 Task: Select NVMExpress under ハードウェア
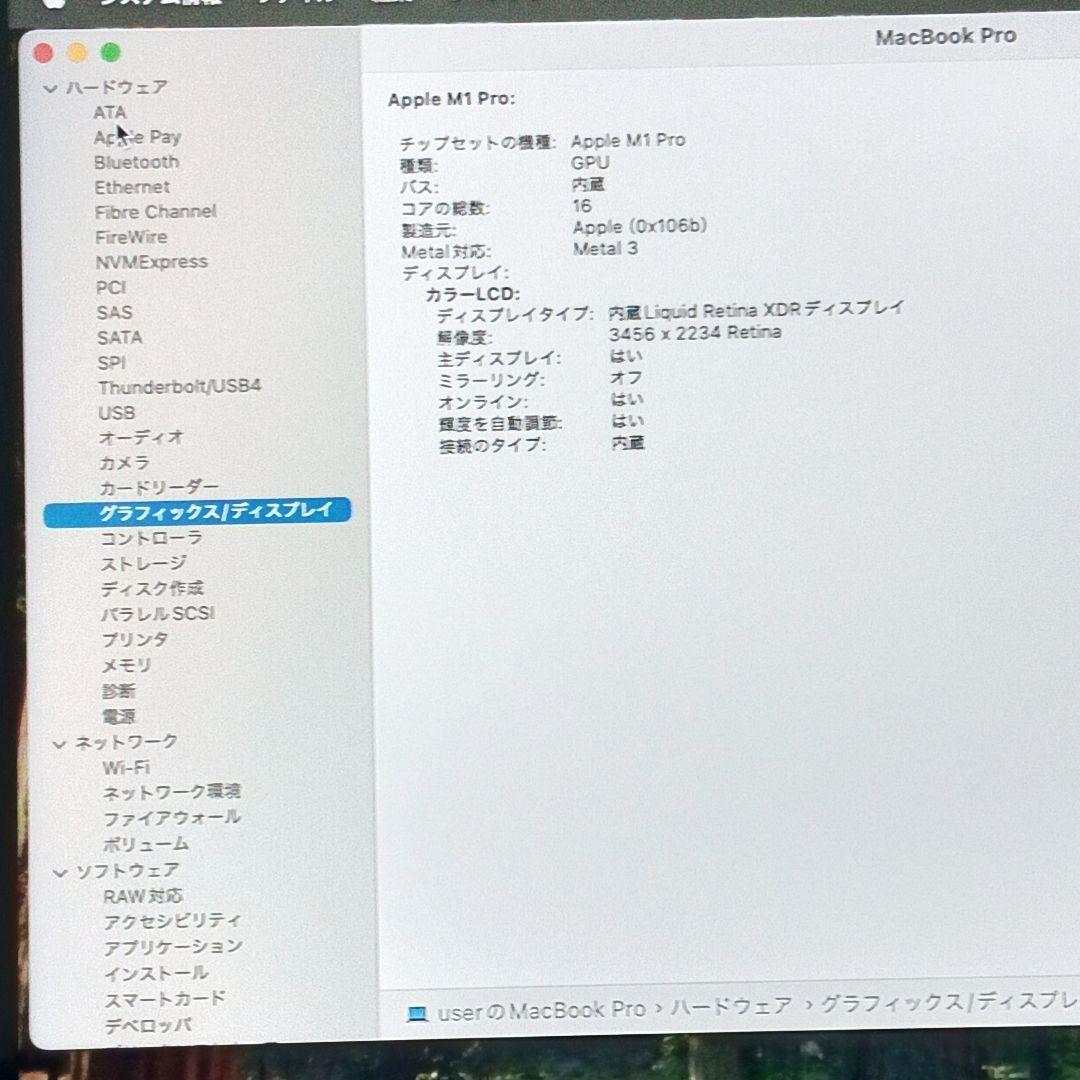(x=153, y=261)
